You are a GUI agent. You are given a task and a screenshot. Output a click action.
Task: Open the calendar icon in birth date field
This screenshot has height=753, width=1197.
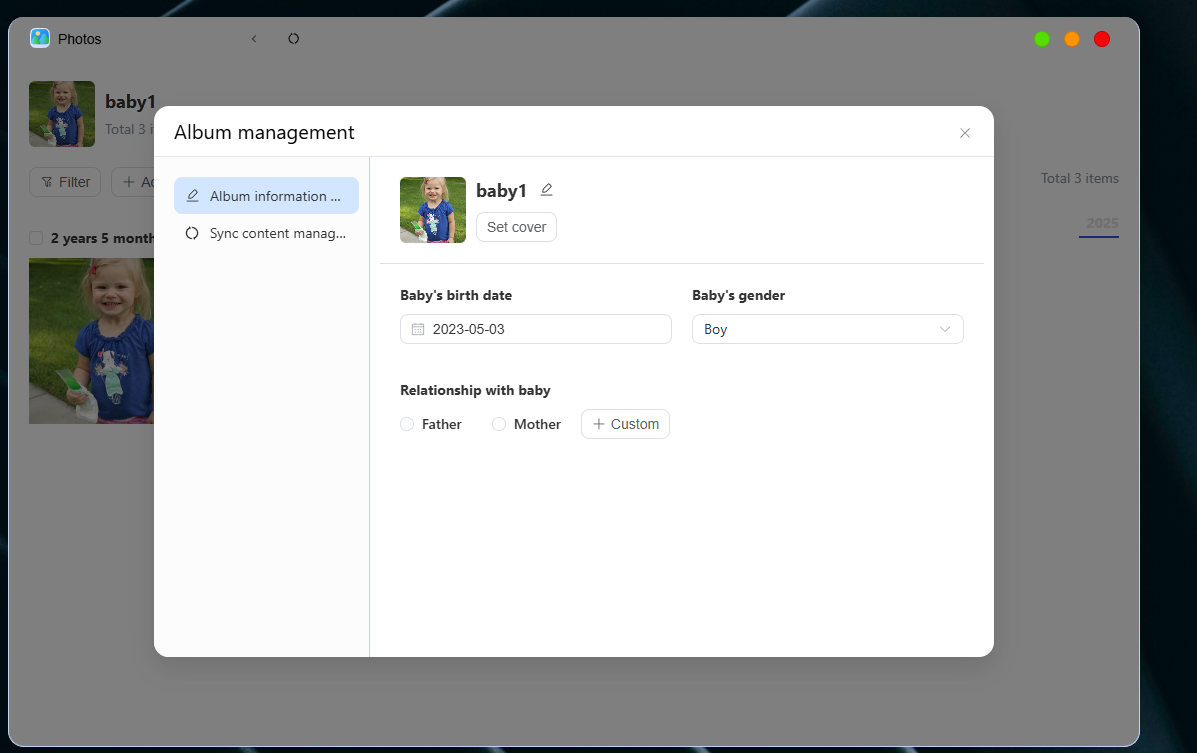[418, 329]
